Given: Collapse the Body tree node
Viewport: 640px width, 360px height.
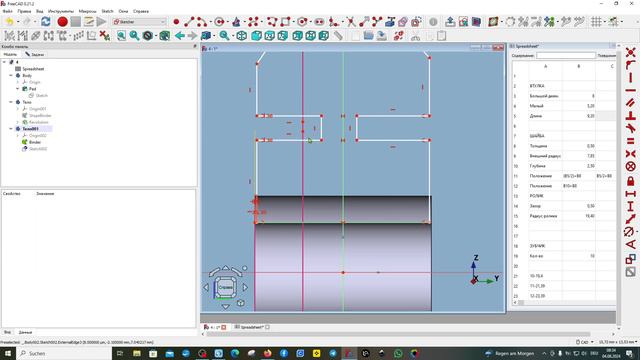Looking at the screenshot, I should point(11,76).
